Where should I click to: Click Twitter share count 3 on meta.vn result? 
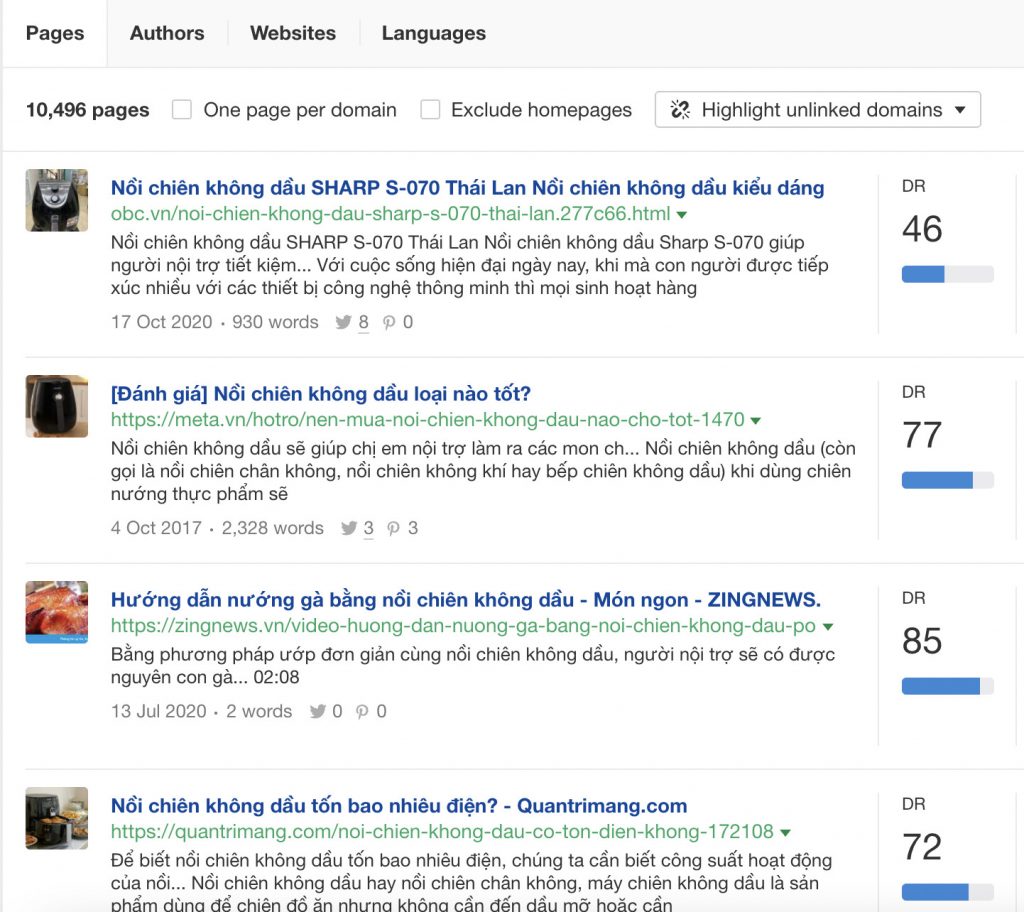point(369,528)
